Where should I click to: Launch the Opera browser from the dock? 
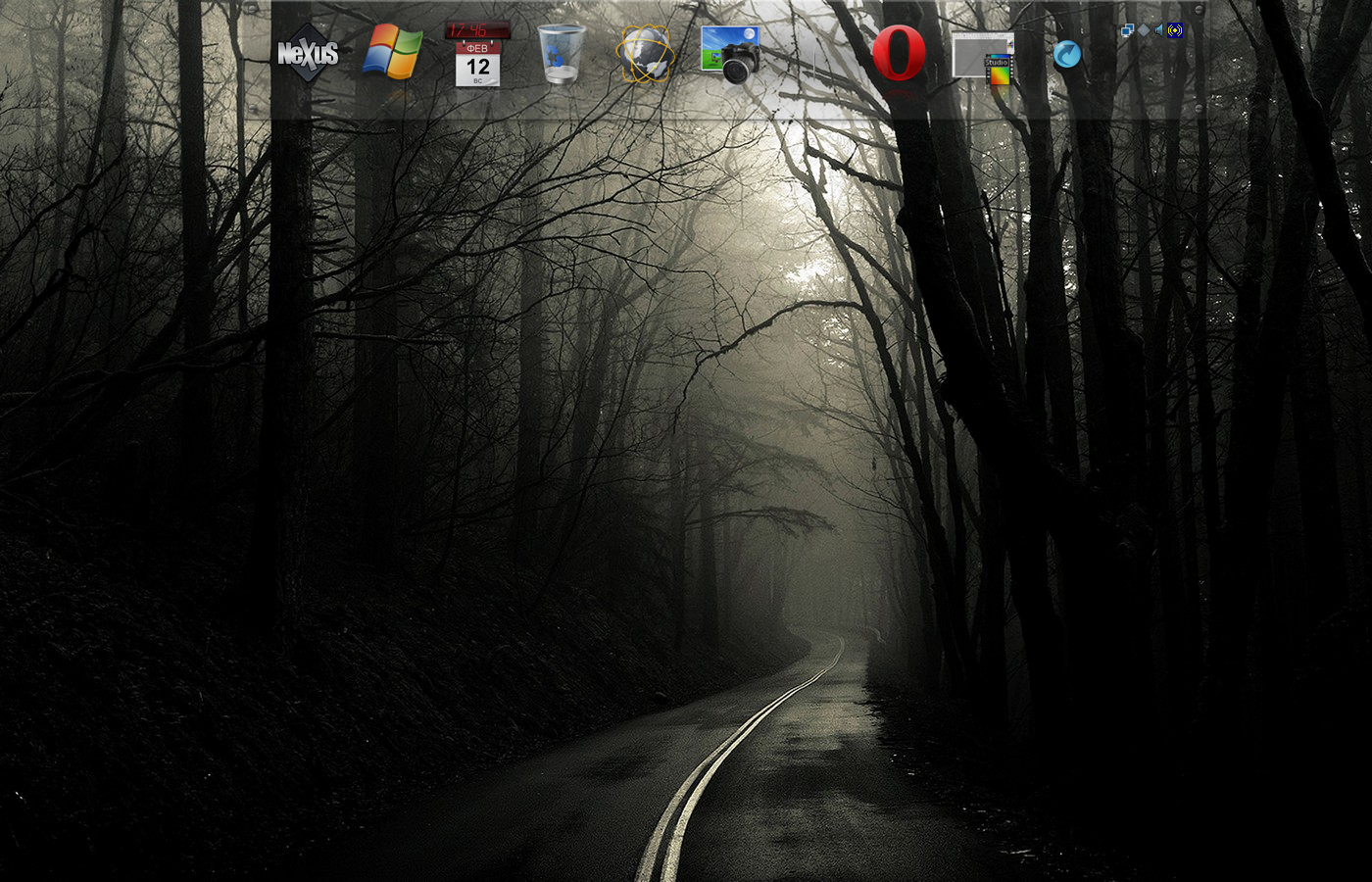point(899,53)
